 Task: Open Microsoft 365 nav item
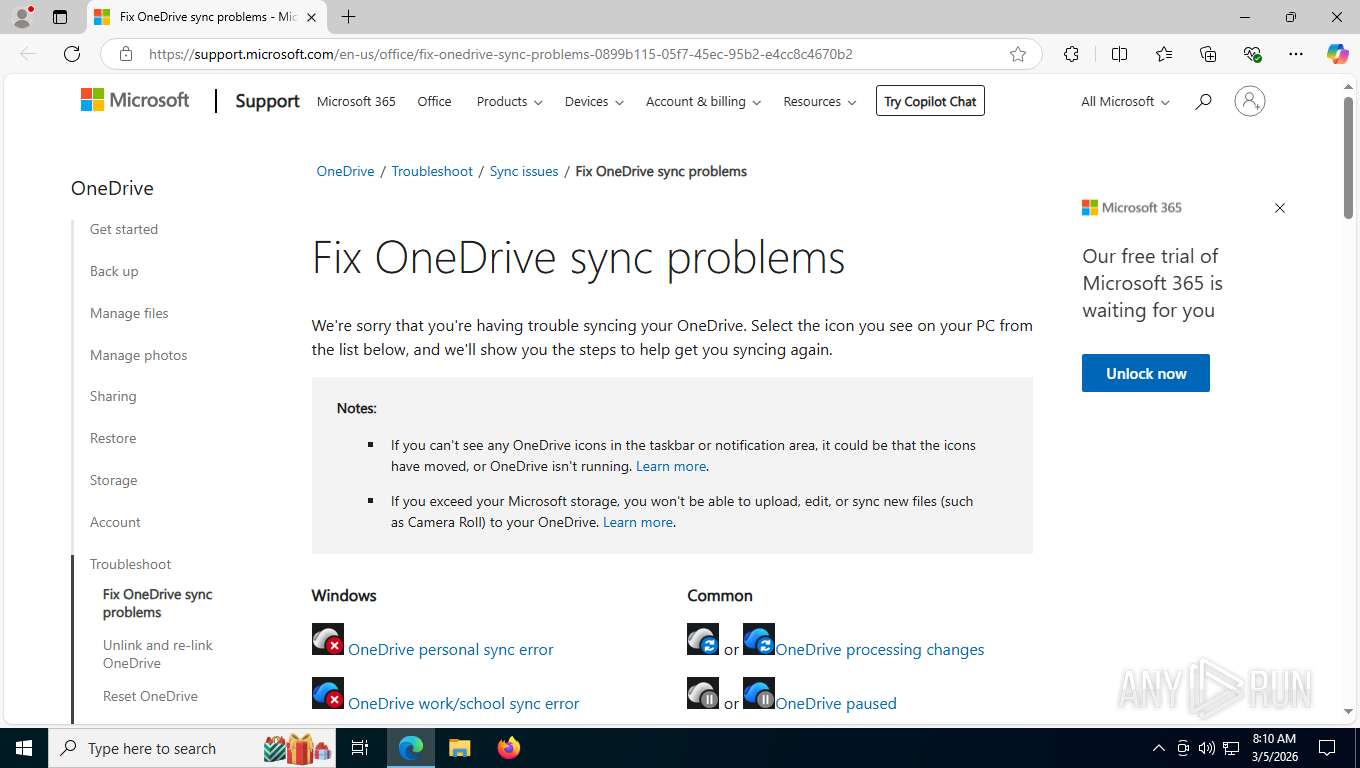pos(356,101)
